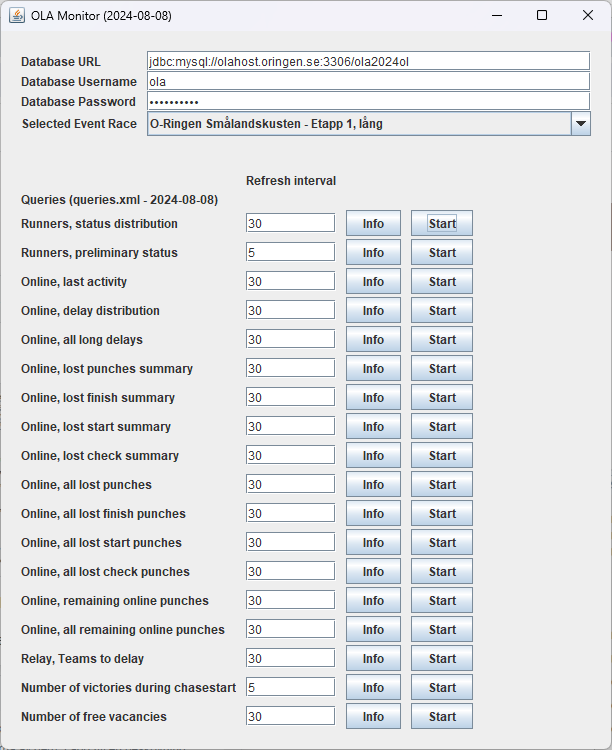The image size is (612, 750).
Task: Start the Runners, status distribution query
Action: pyautogui.click(x=442, y=223)
